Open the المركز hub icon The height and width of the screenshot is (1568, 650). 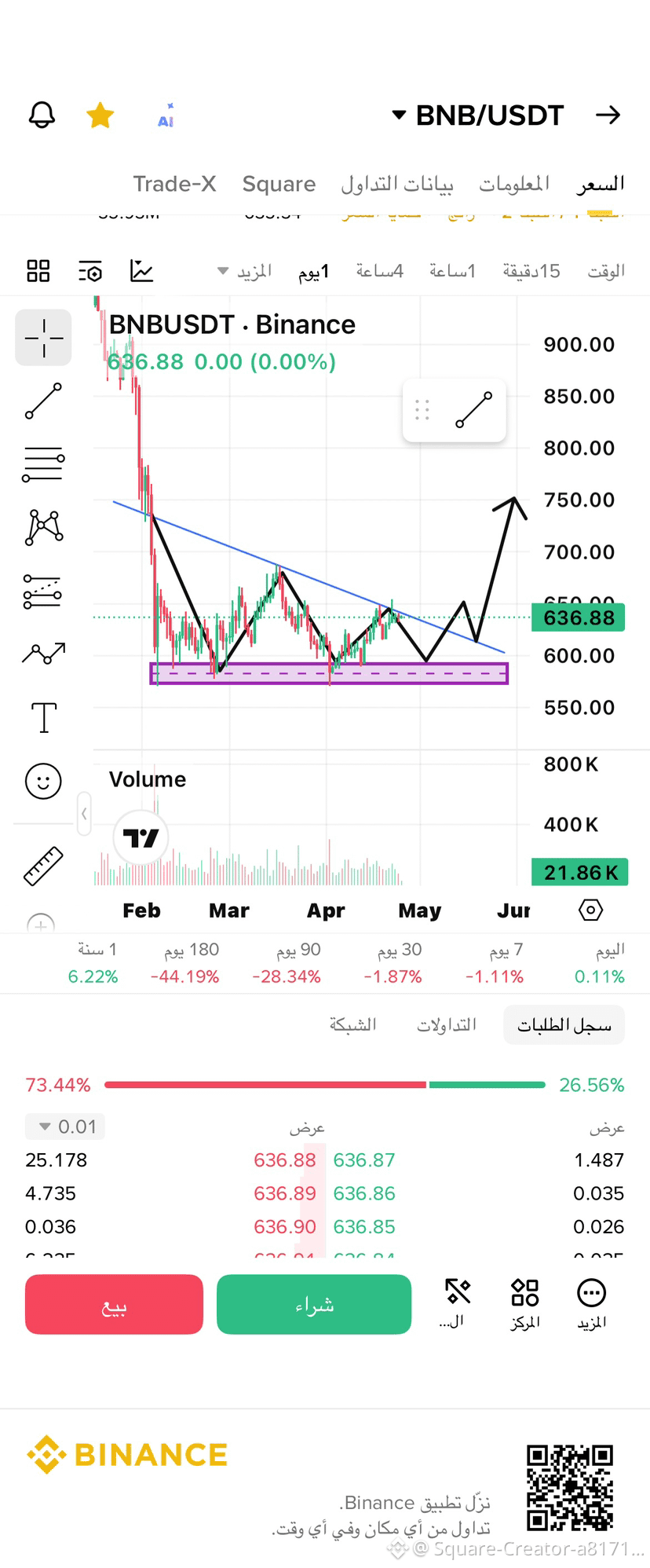pyautogui.click(x=524, y=1303)
